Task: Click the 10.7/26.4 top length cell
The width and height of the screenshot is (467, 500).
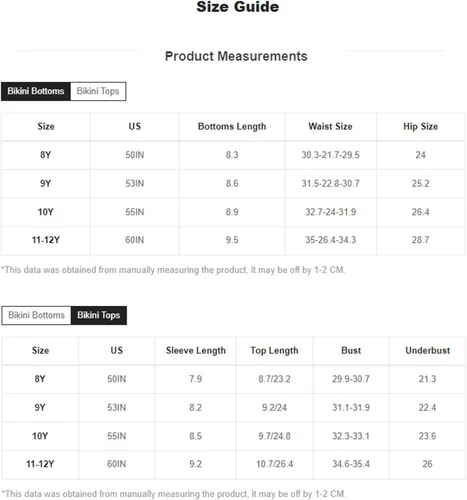Action: tap(274, 464)
